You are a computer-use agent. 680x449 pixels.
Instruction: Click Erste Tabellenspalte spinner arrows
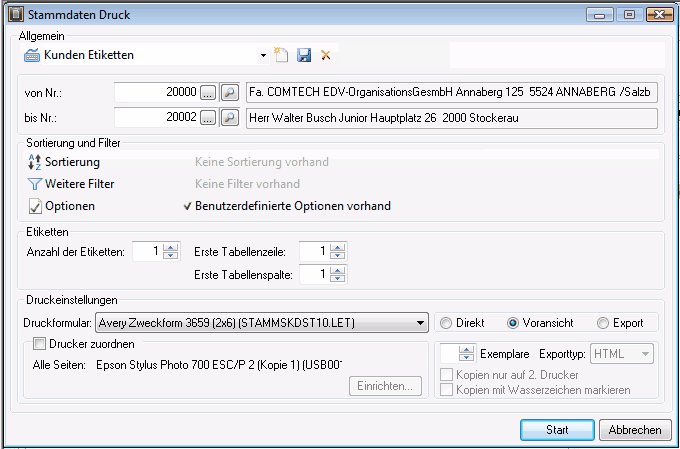tap(337, 275)
